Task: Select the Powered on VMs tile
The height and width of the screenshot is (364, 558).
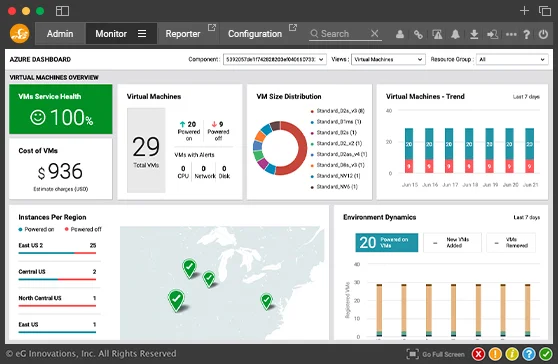Action: (x=386, y=243)
